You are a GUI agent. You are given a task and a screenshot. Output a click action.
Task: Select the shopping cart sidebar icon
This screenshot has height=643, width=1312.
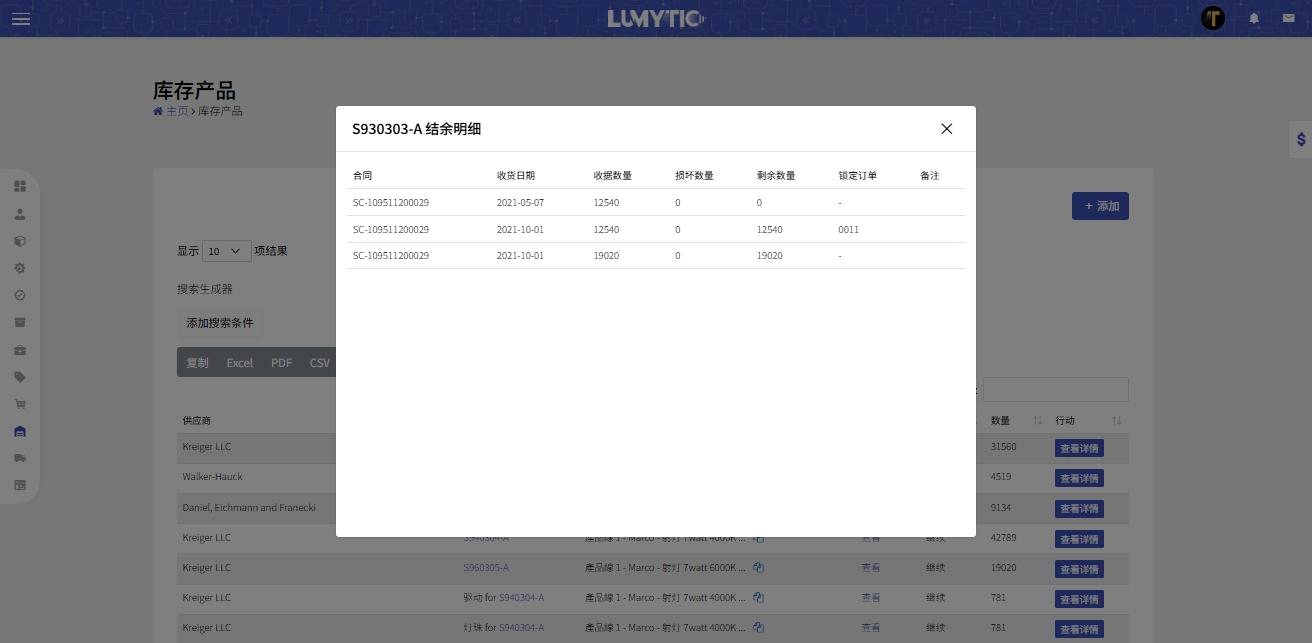pyautogui.click(x=20, y=404)
